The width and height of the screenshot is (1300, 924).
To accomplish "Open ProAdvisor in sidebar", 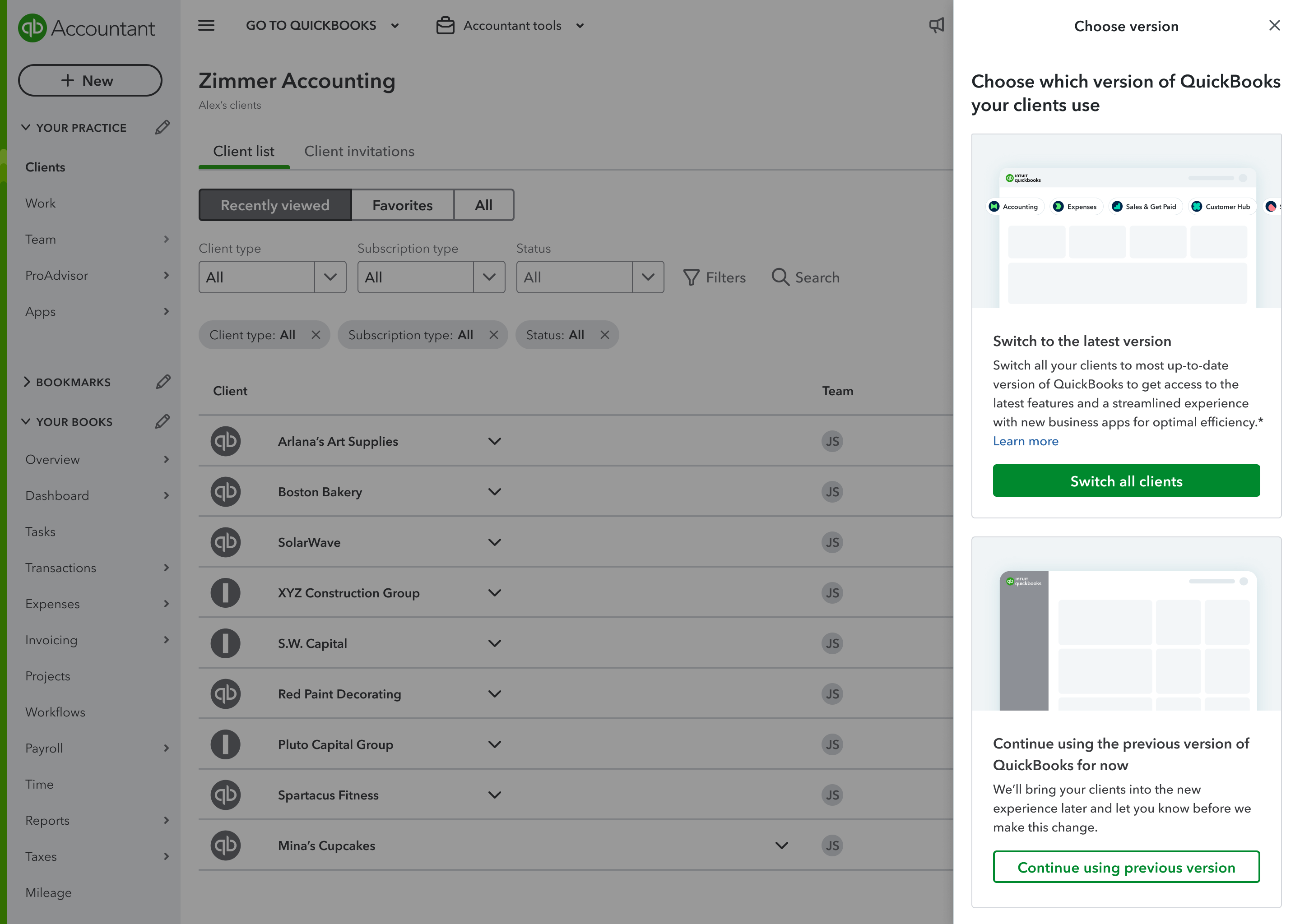I will pos(57,275).
